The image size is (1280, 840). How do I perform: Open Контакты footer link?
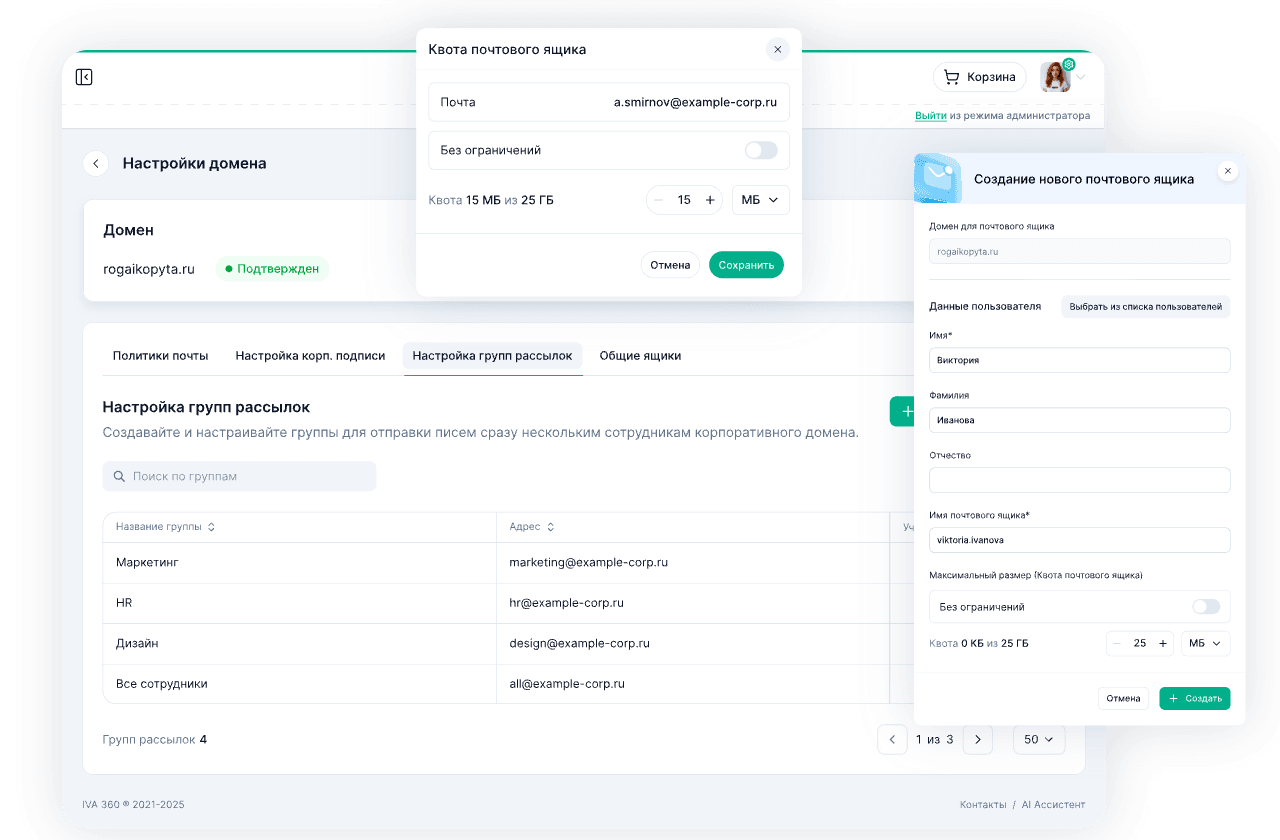coord(983,805)
